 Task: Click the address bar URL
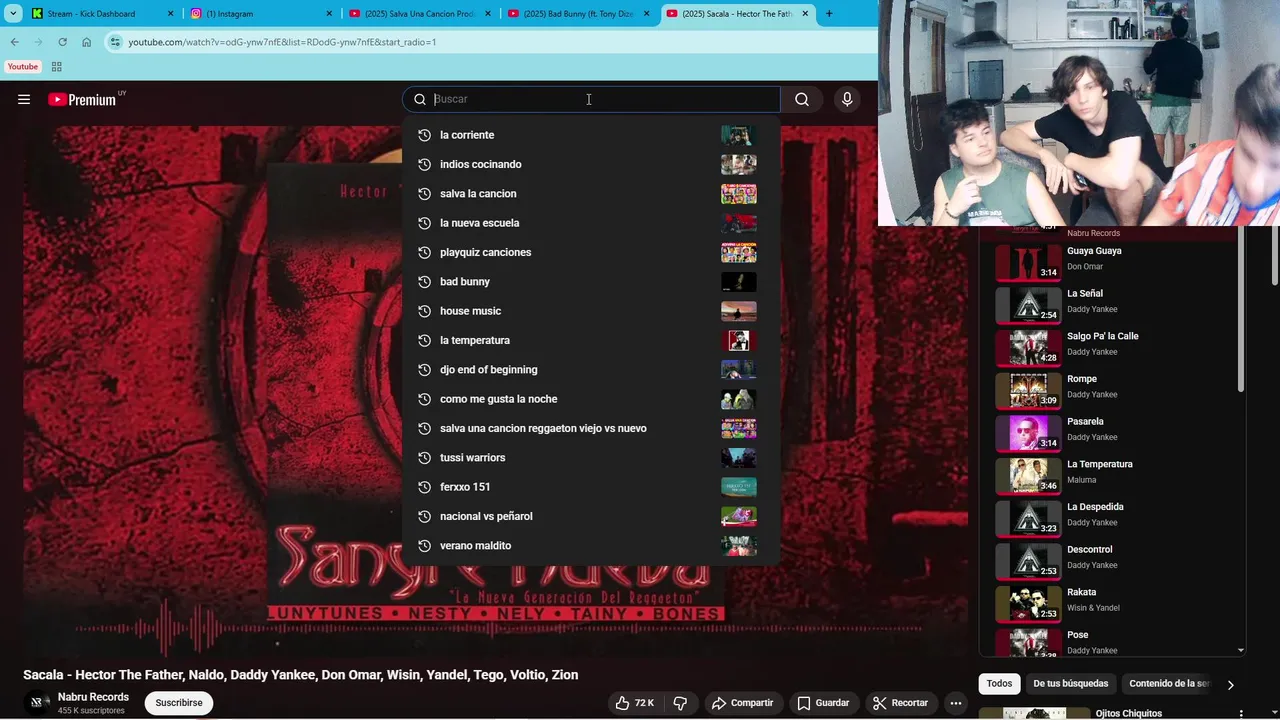coord(282,42)
